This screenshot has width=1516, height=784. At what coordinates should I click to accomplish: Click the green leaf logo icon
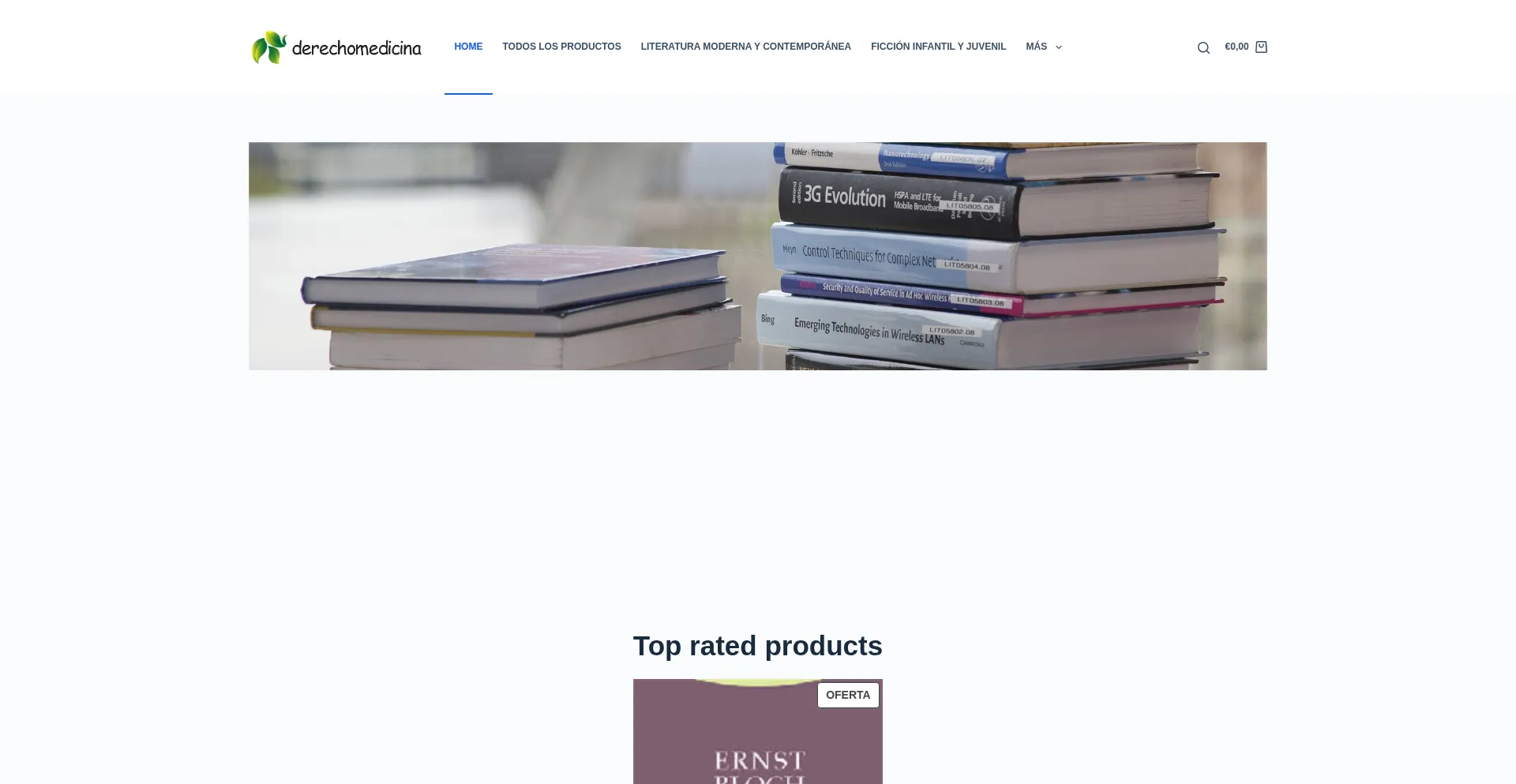point(268,47)
